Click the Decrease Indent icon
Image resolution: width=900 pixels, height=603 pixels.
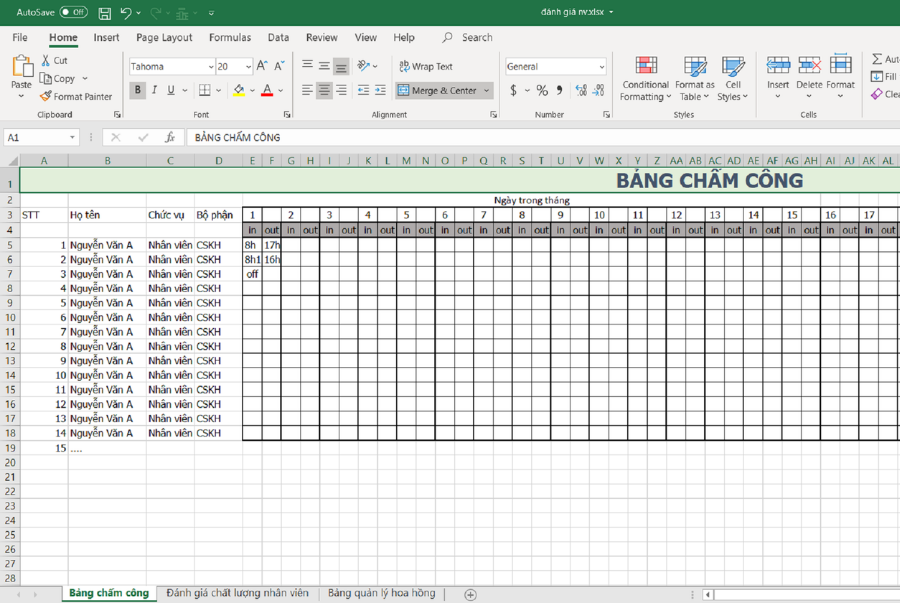(363, 90)
